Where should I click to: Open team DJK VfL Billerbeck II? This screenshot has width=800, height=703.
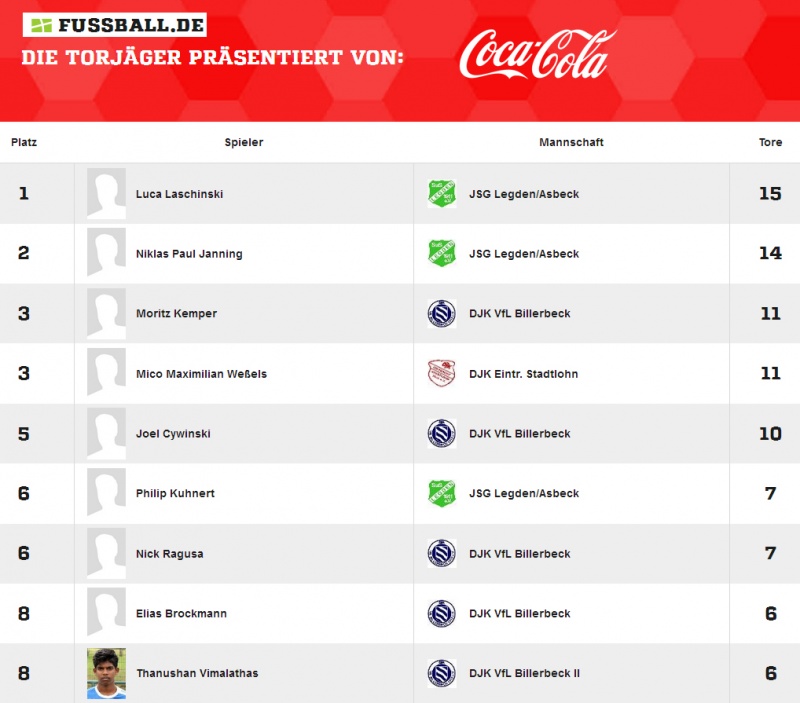pyautogui.click(x=524, y=673)
